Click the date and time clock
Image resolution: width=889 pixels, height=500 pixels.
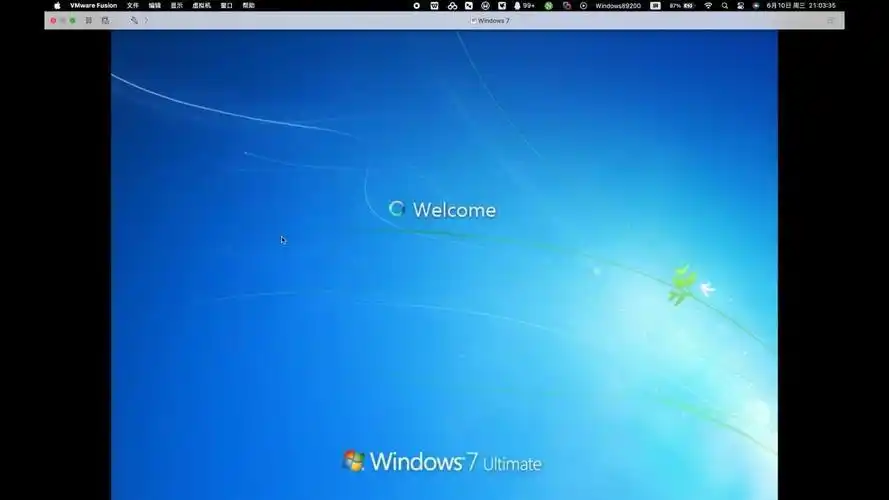(801, 6)
